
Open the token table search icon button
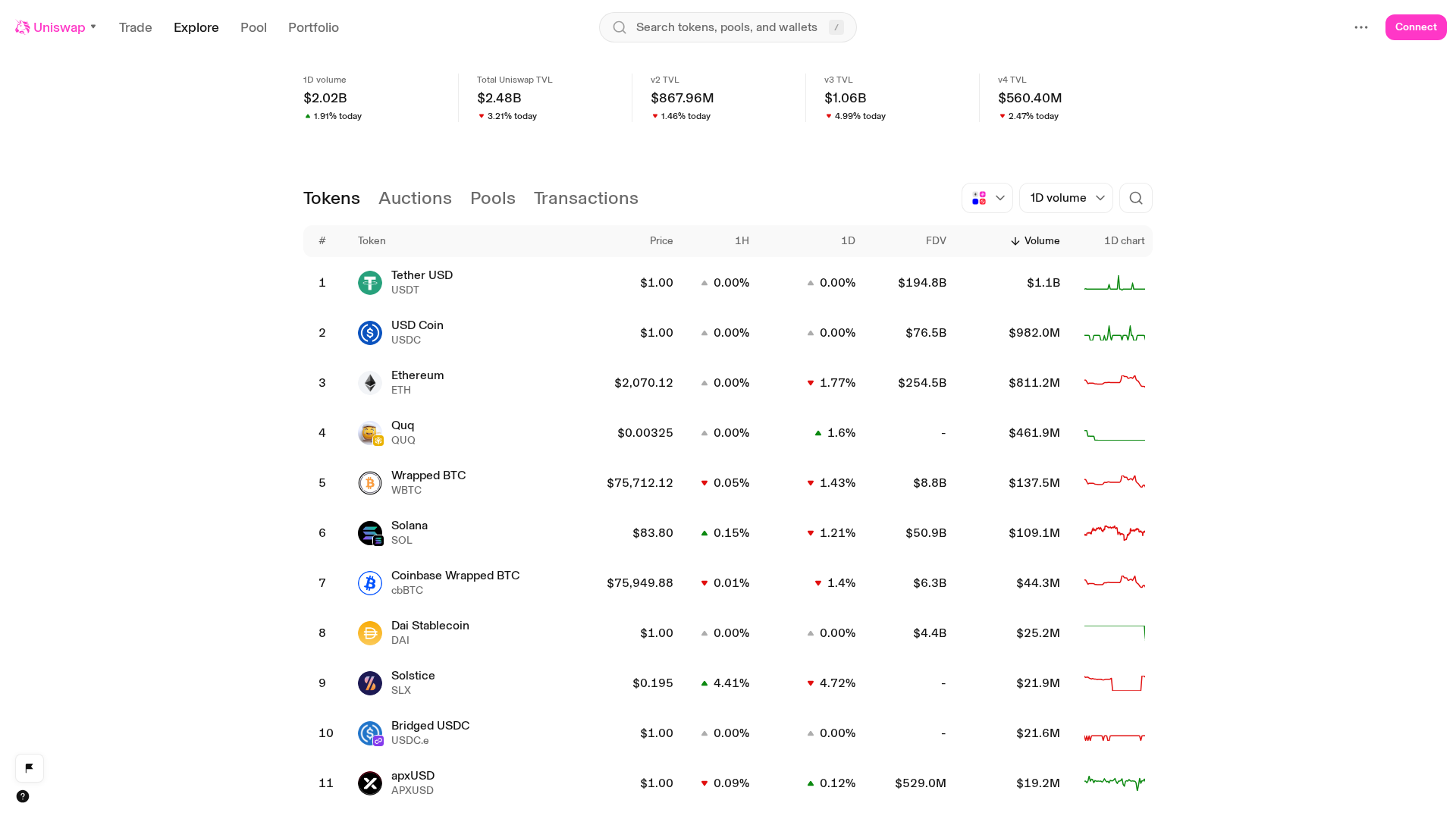coord(1136,198)
